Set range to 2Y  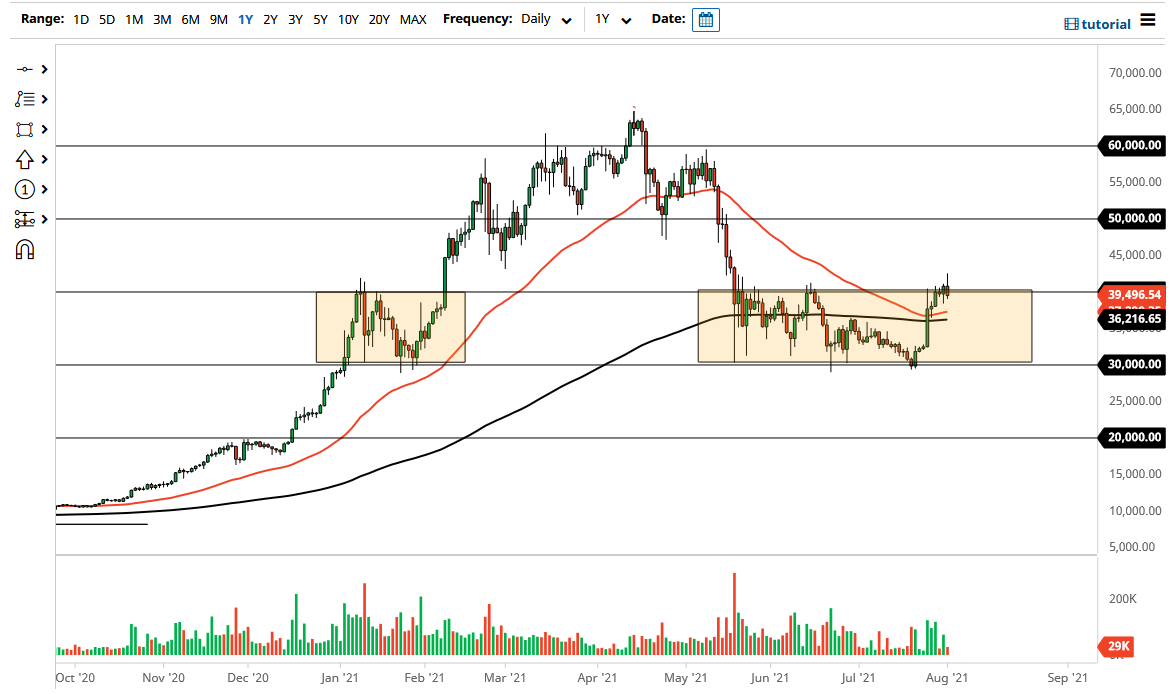coord(270,19)
